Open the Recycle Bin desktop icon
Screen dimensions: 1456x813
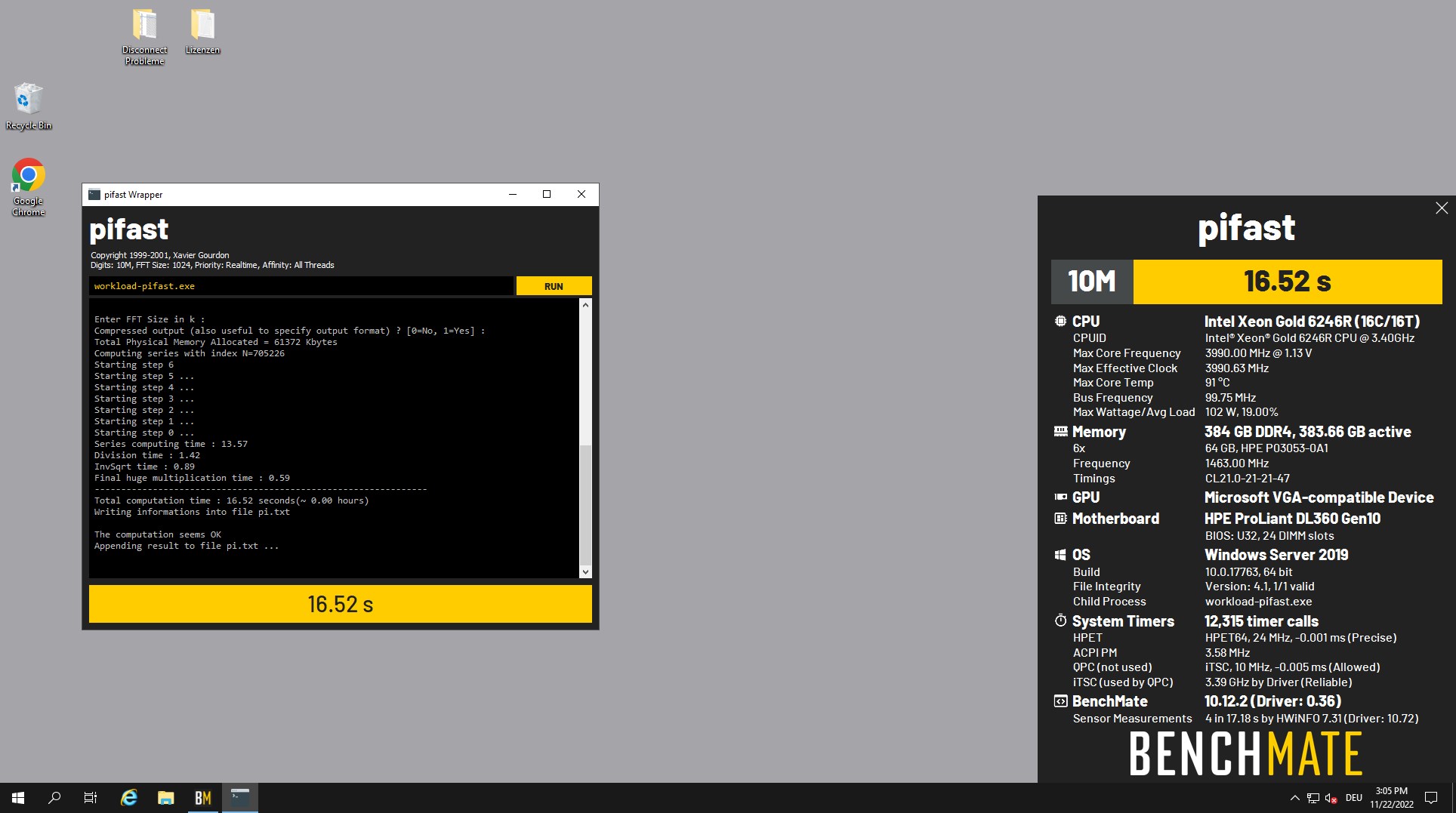[x=29, y=106]
